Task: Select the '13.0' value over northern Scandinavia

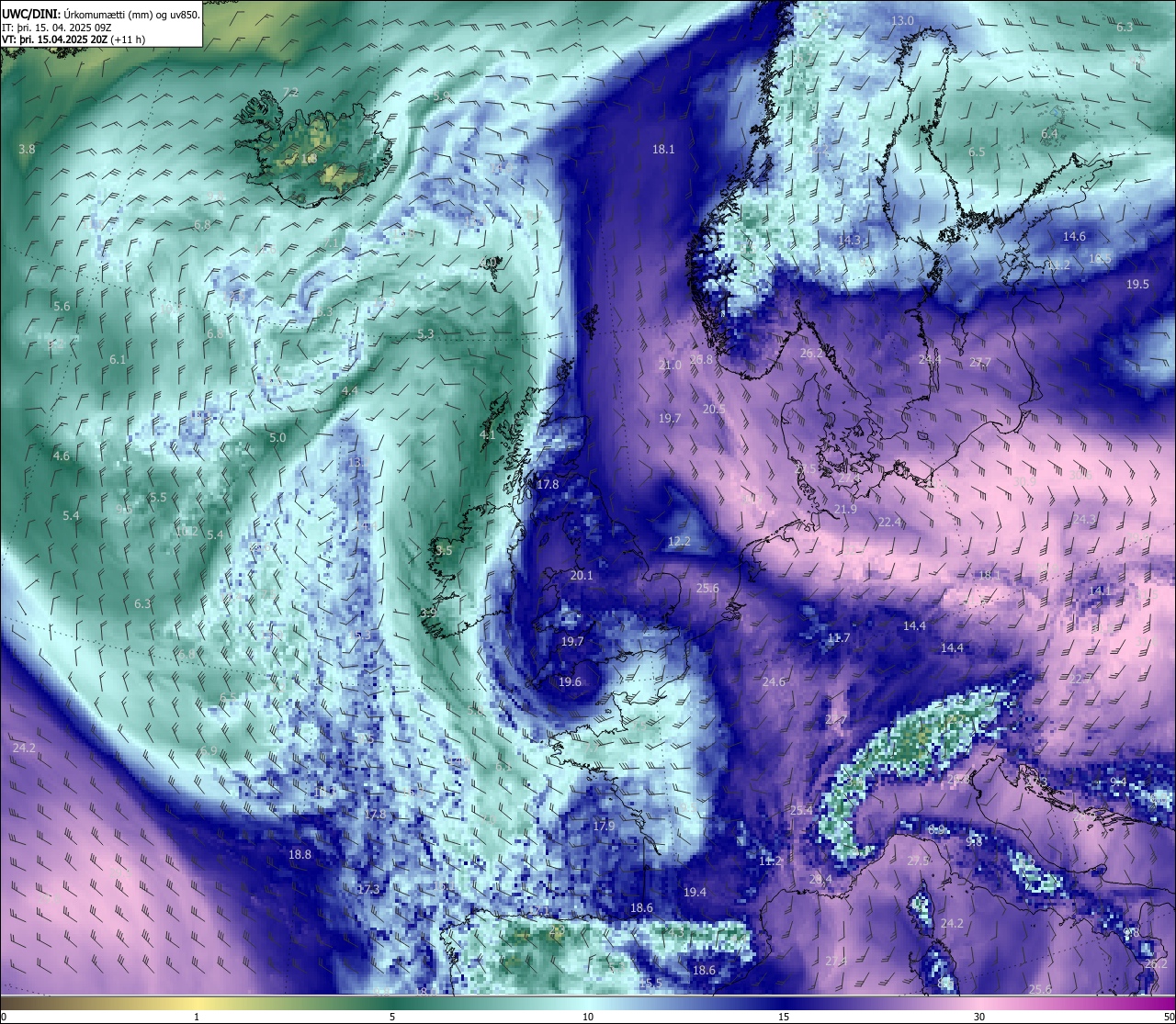Action: point(903,21)
